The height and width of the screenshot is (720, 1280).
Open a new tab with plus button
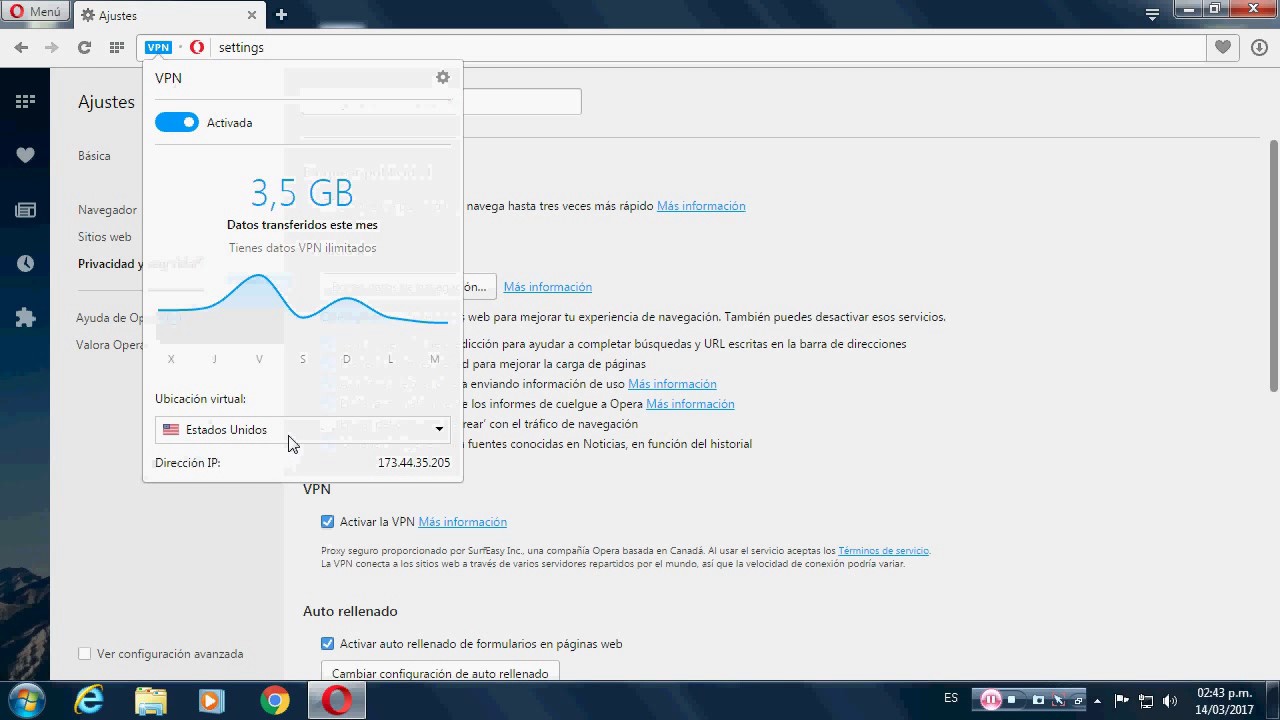pos(281,15)
